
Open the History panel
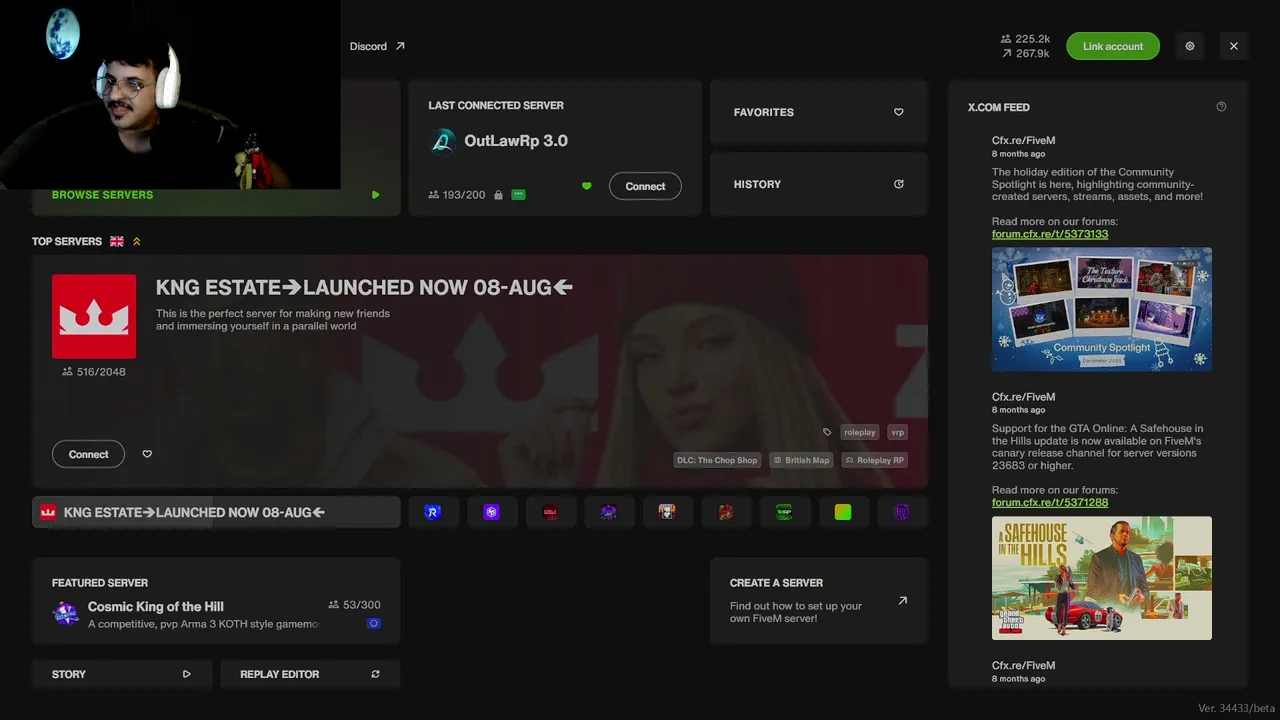pyautogui.click(x=819, y=184)
